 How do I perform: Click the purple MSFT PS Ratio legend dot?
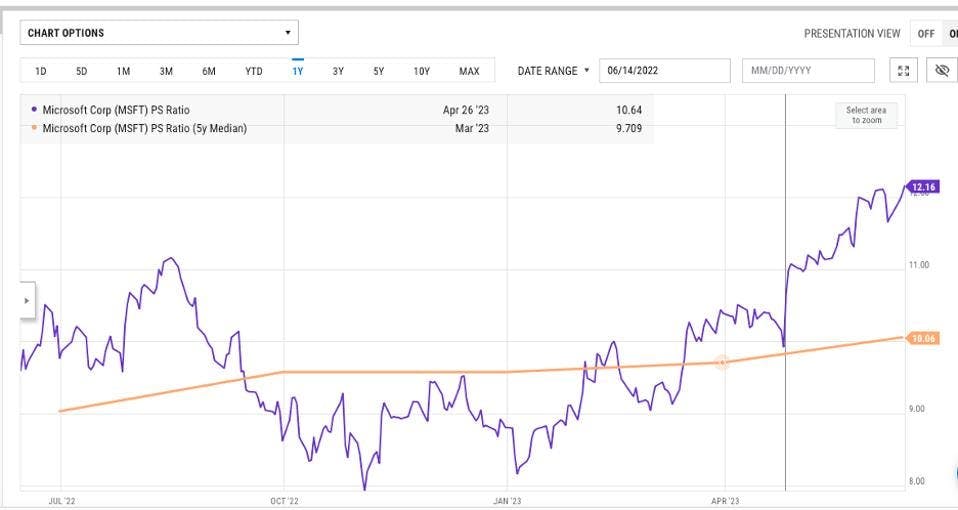click(x=34, y=110)
